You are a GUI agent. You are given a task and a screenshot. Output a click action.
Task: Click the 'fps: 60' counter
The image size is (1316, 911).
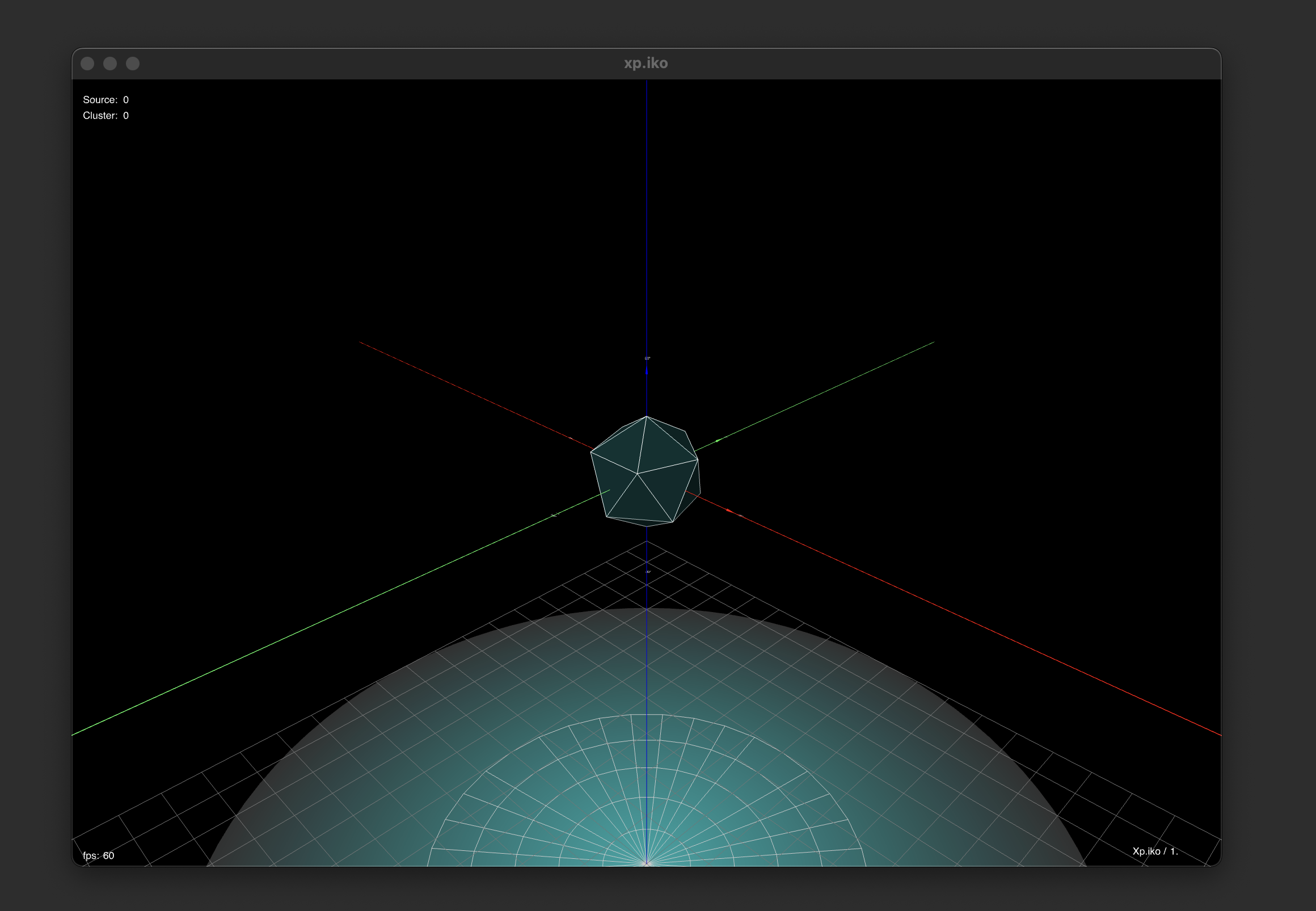tap(98, 855)
